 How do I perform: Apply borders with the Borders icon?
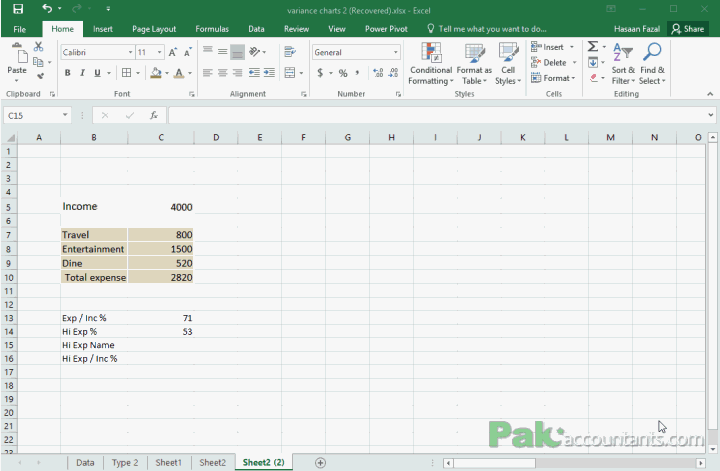[126, 73]
